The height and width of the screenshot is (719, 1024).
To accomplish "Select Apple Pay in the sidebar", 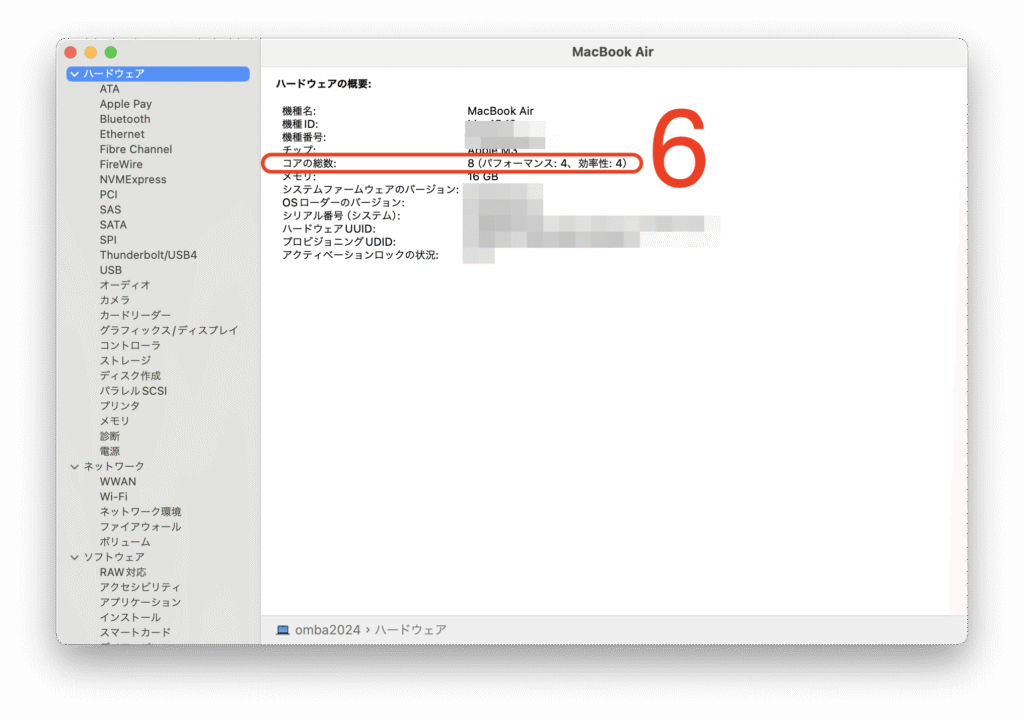I will click(125, 104).
